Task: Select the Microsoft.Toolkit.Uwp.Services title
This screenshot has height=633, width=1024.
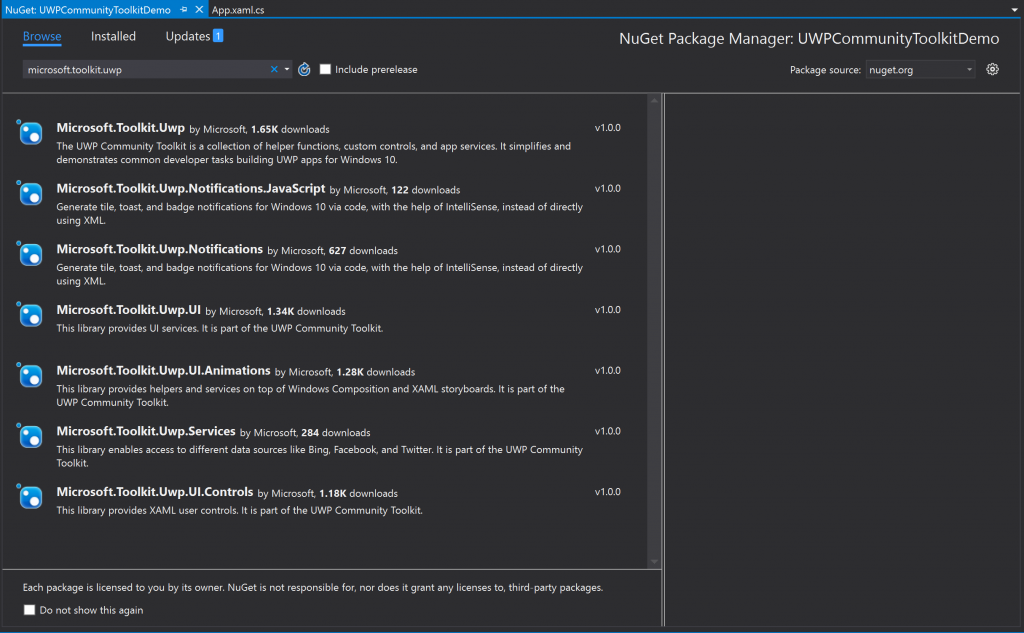Action: pyautogui.click(x=146, y=432)
